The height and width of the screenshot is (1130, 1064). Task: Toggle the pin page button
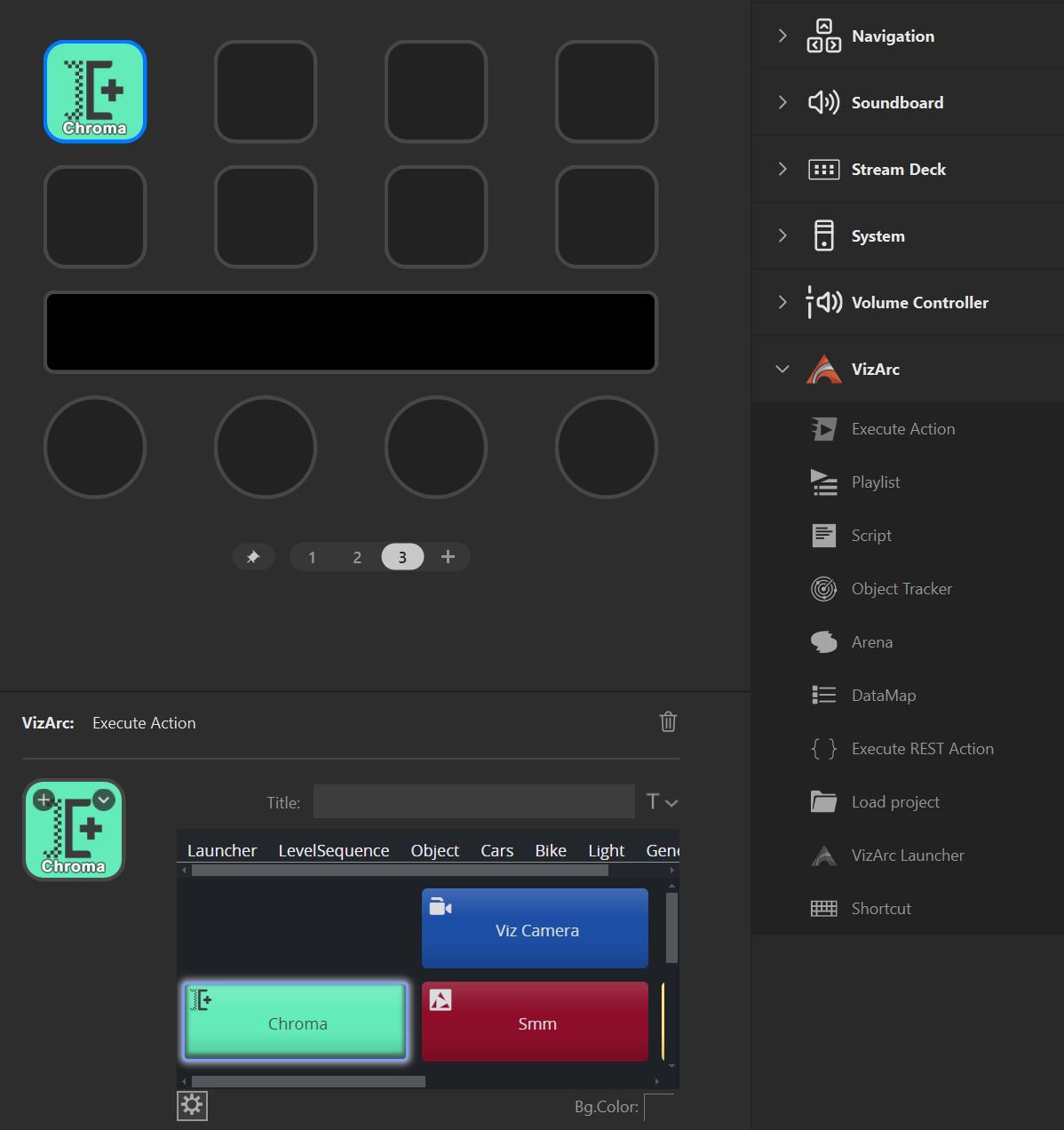253,557
